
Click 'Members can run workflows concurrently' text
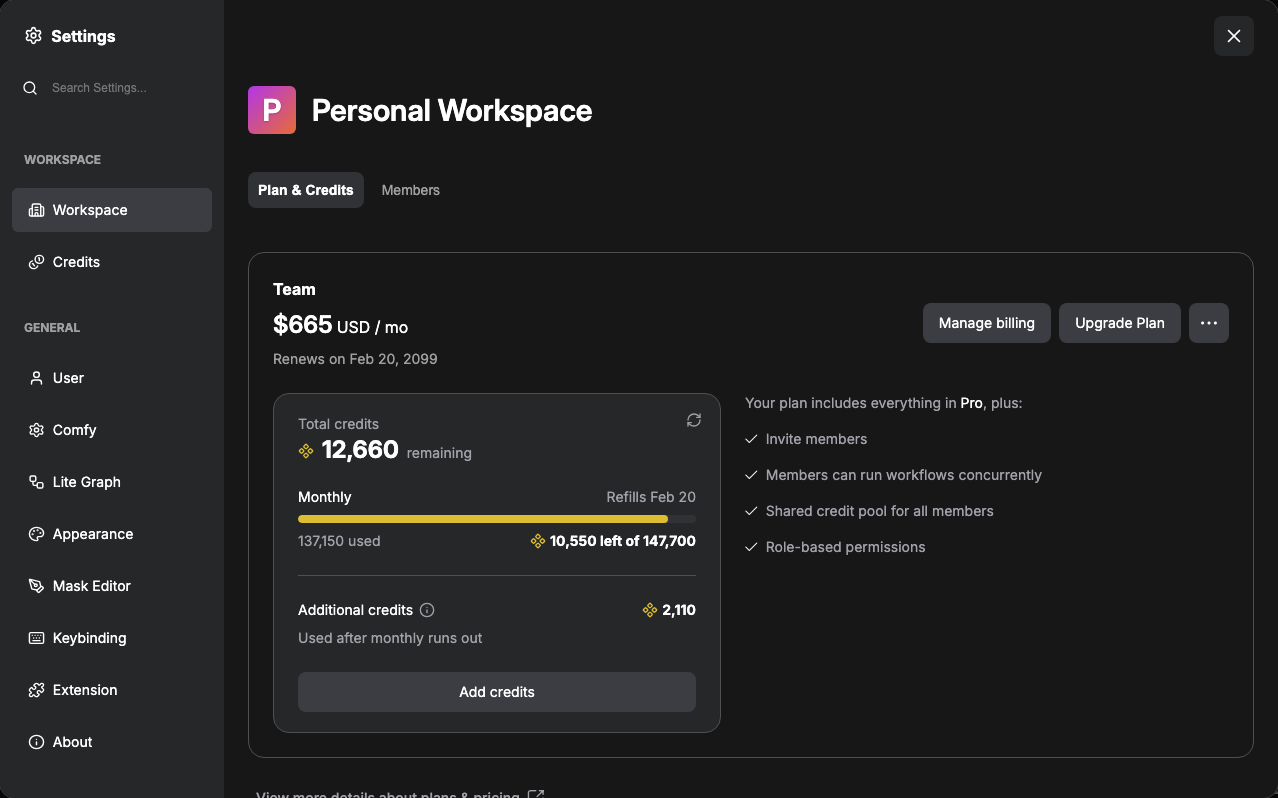click(x=904, y=475)
